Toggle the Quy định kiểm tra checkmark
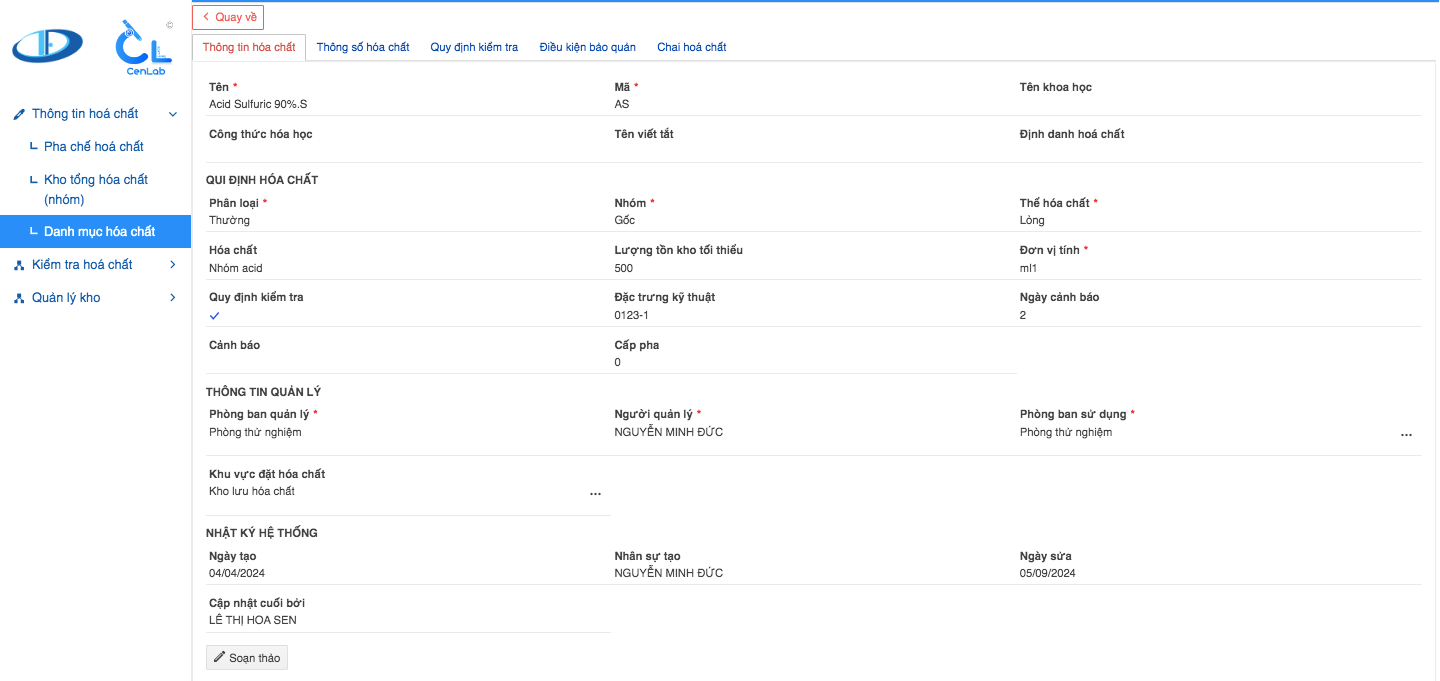 214,316
